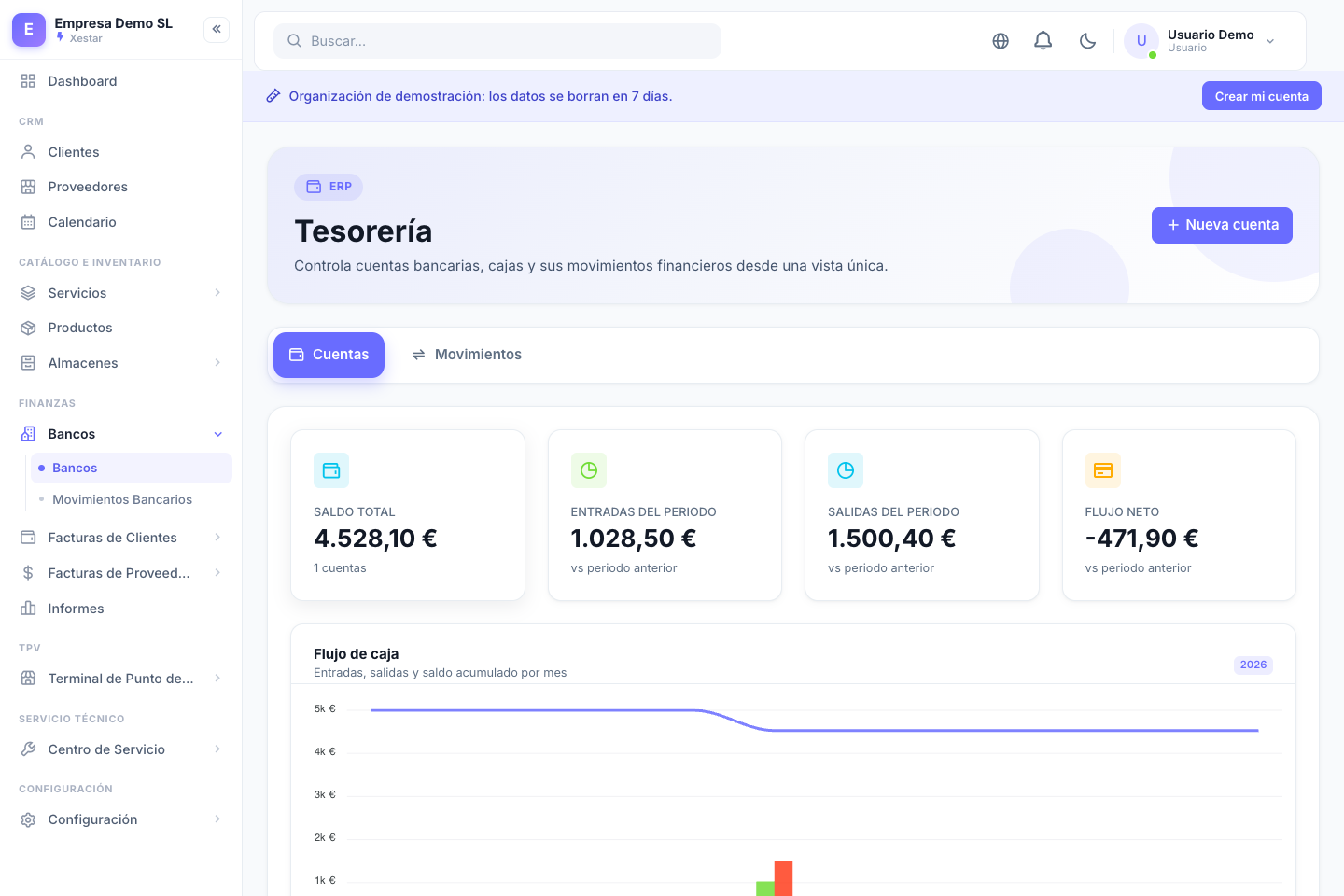
Task: Open the language globe icon
Action: (x=1001, y=41)
